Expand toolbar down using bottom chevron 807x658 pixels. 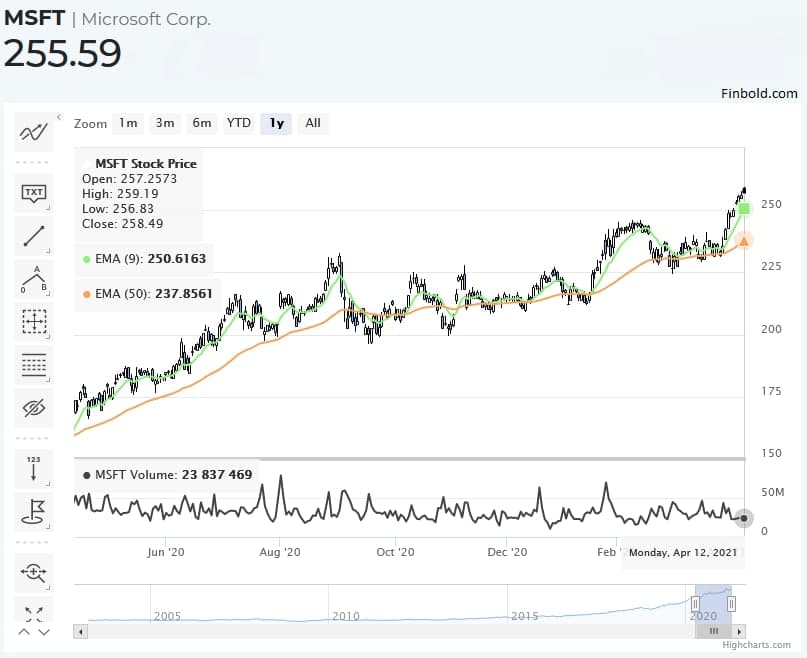(44, 632)
